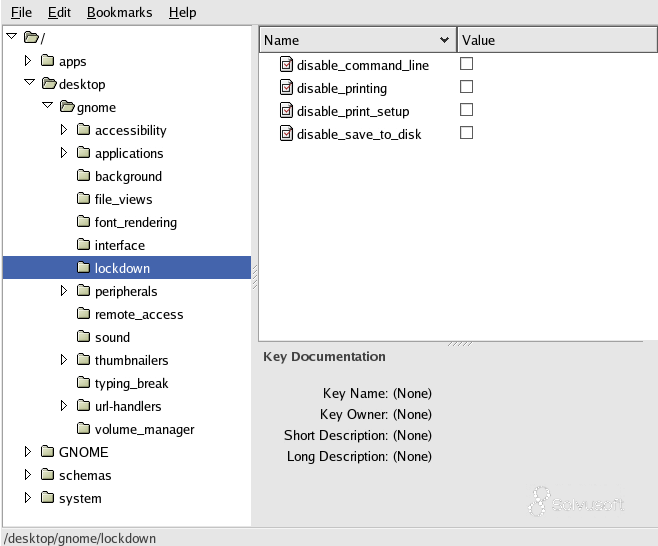Select the sound tree label
This screenshot has width=658, height=546.
coord(112,337)
